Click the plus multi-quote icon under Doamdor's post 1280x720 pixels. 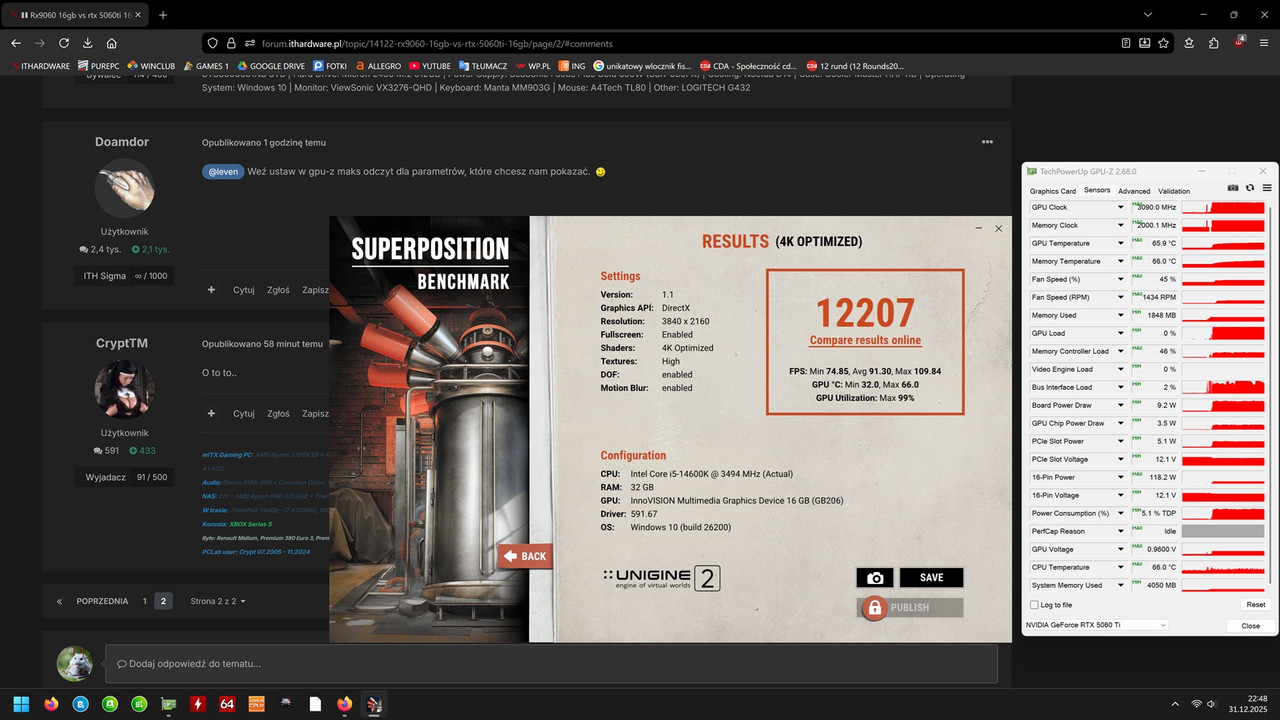coord(211,290)
